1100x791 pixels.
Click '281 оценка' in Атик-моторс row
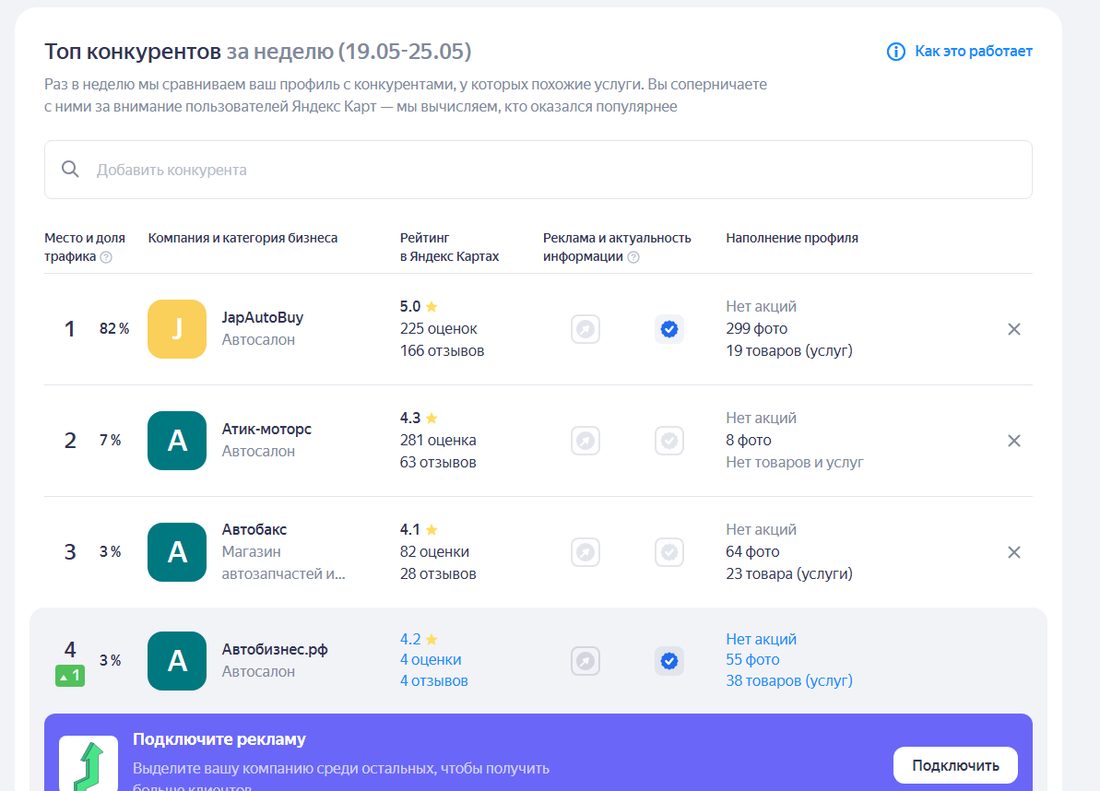(438, 440)
